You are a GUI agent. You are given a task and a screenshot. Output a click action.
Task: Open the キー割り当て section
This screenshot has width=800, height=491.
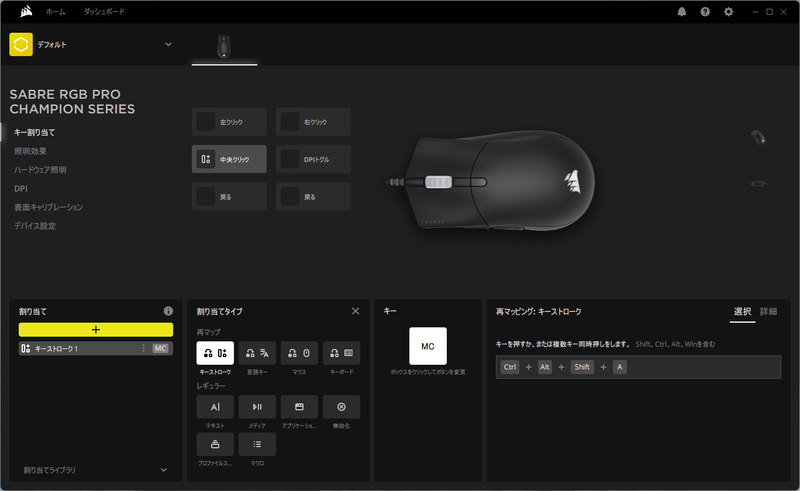(34, 133)
